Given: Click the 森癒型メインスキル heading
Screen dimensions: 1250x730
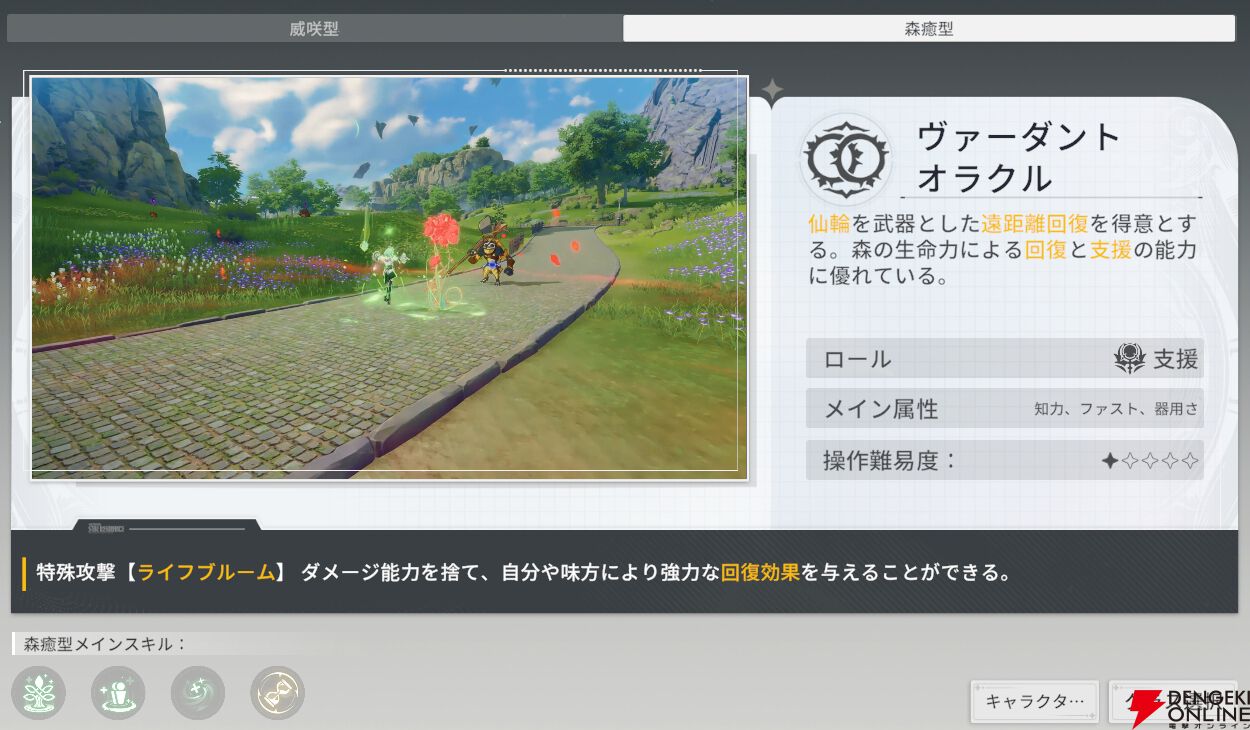Looking at the screenshot, I should click(x=105, y=644).
